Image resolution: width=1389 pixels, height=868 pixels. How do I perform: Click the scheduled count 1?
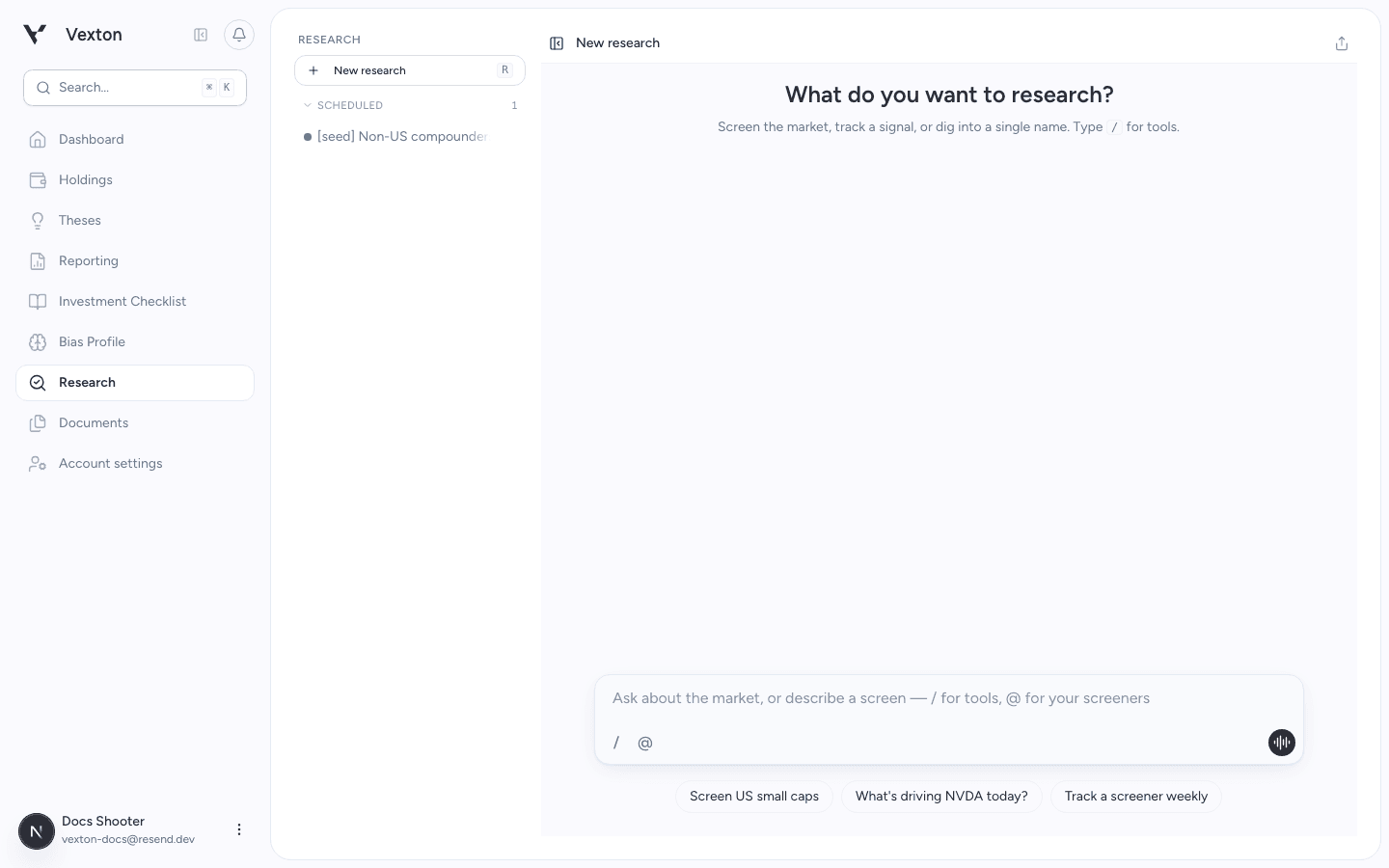click(x=514, y=105)
